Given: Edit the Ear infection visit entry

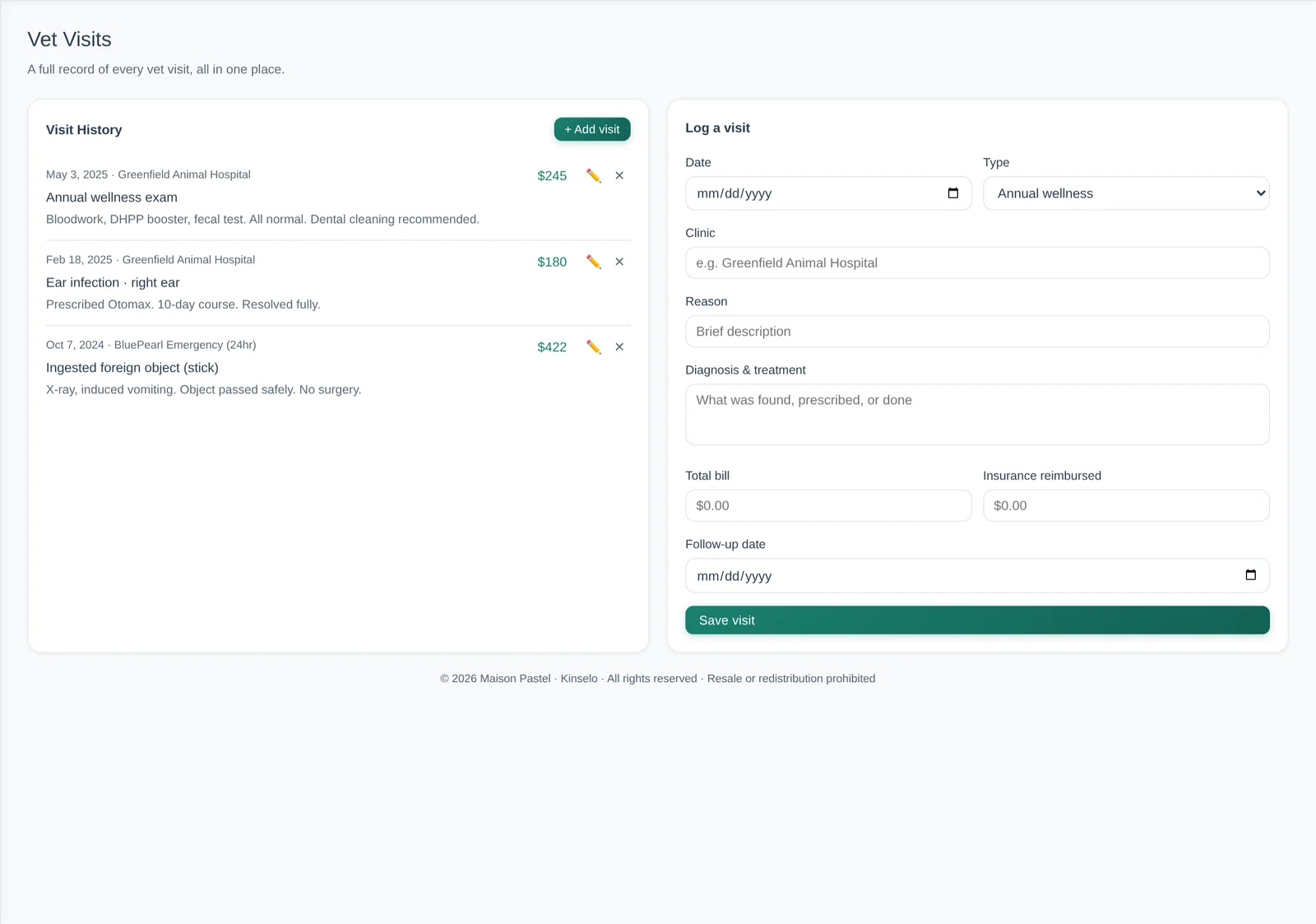Looking at the screenshot, I should 593,262.
